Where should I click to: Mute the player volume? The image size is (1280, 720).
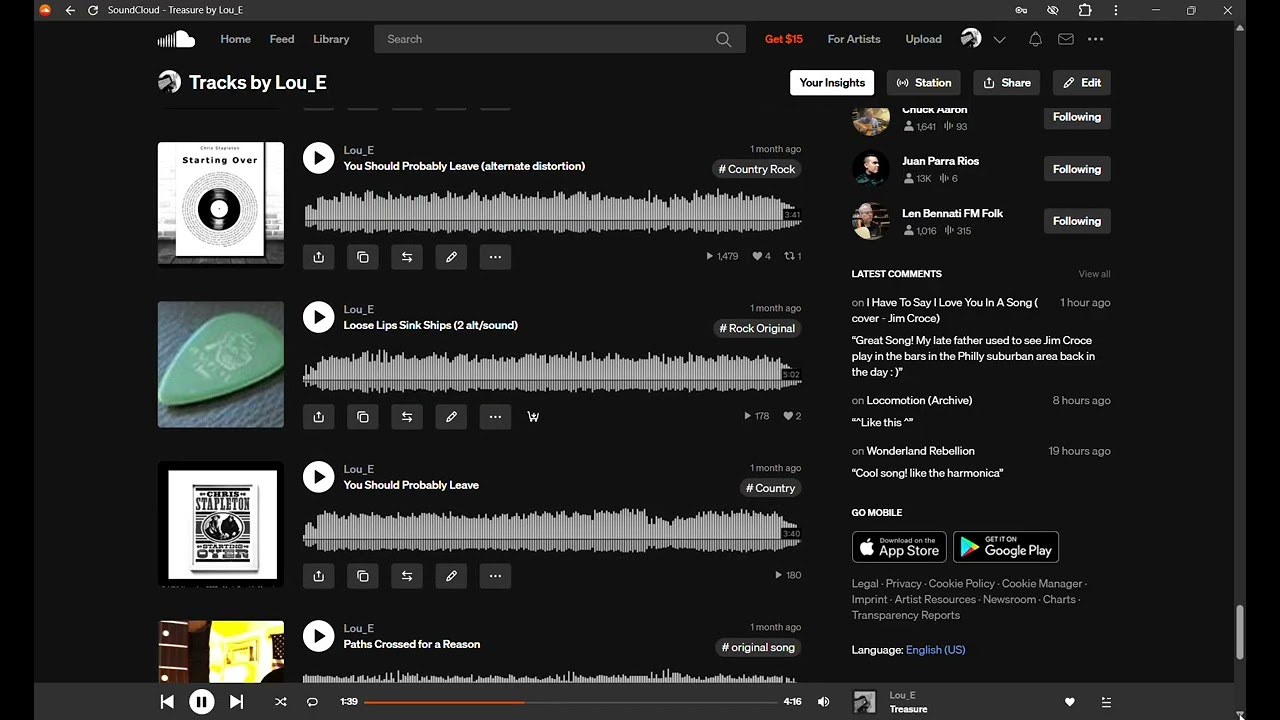[x=823, y=702]
